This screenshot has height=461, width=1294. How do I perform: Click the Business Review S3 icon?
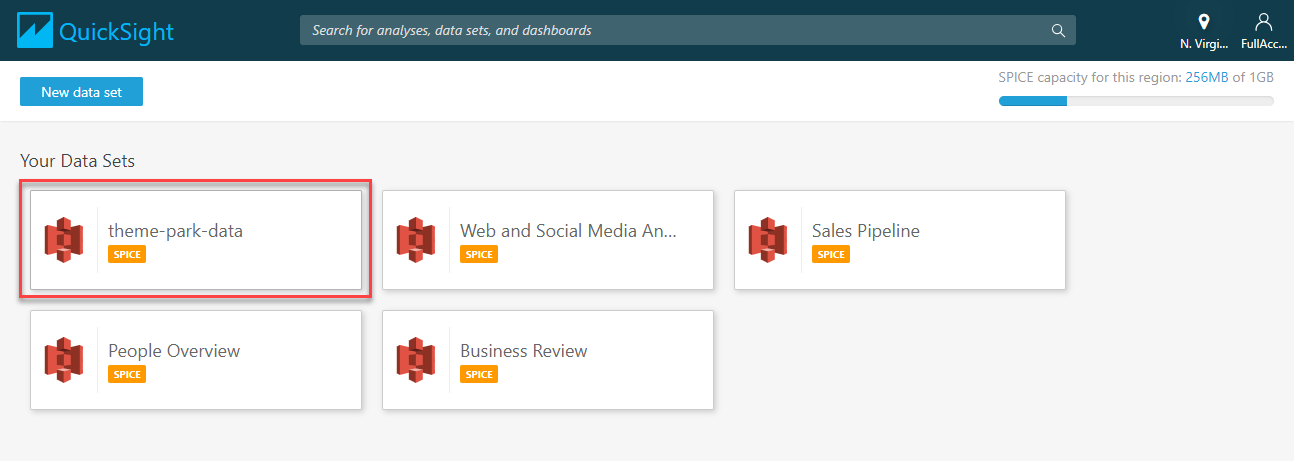tap(415, 360)
